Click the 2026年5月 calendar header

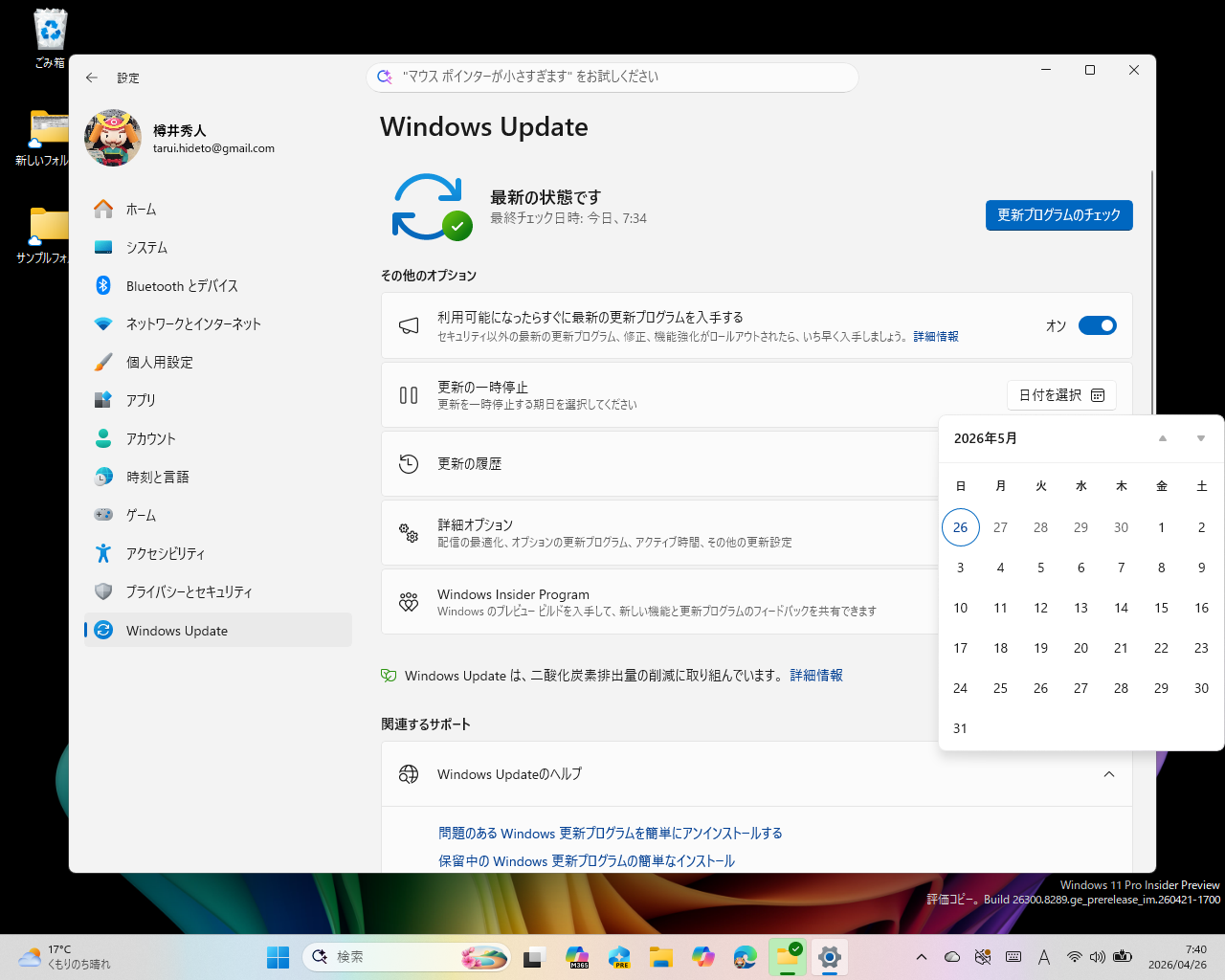986,438
